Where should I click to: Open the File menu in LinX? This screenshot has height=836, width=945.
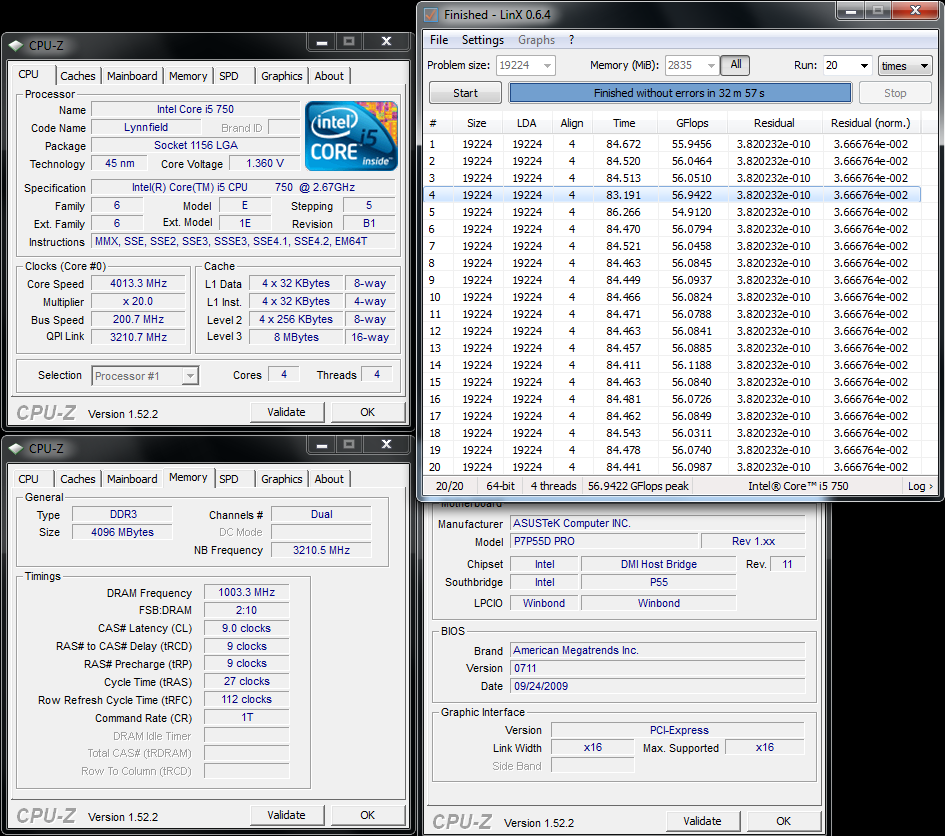click(439, 40)
